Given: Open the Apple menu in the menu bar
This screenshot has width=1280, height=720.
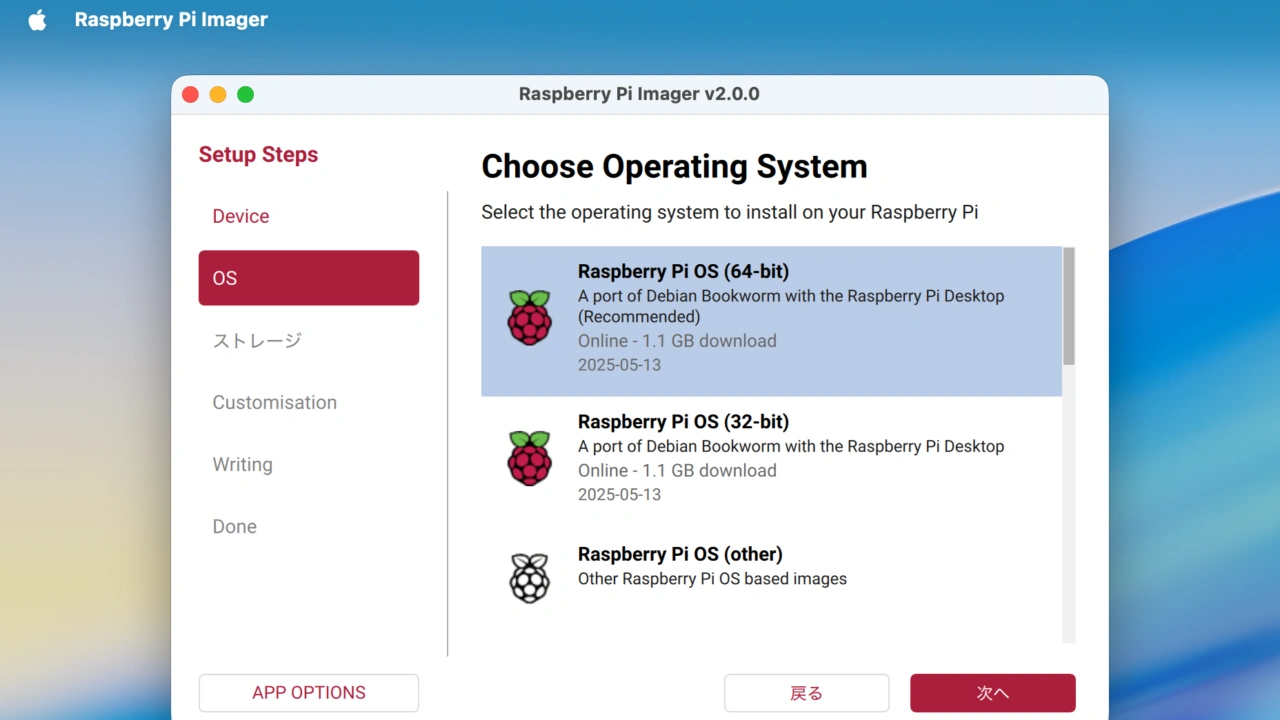Looking at the screenshot, I should click(37, 19).
